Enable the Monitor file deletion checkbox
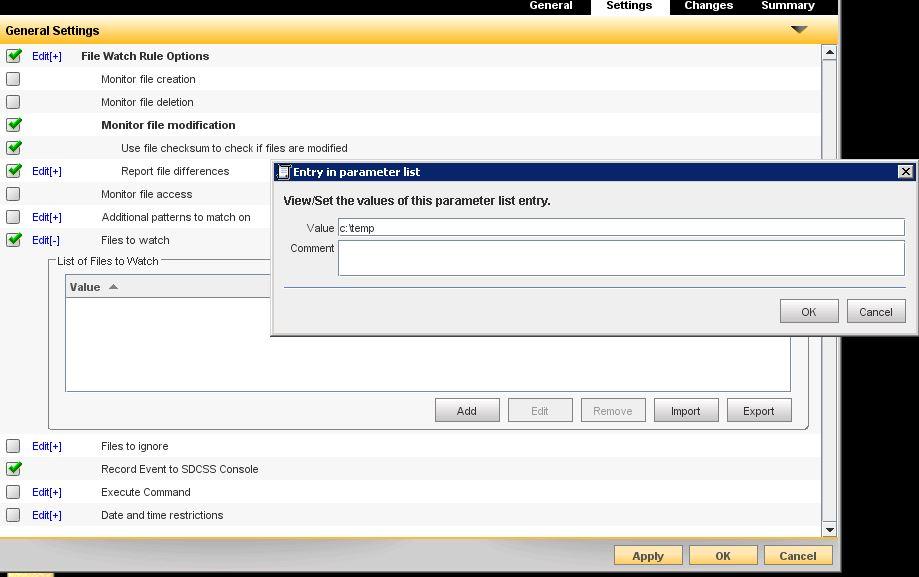The height and width of the screenshot is (577, 919). 13,102
